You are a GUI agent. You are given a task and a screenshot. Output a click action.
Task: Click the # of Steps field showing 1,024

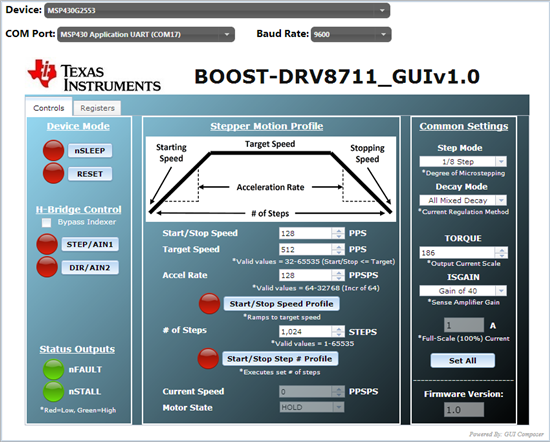tap(306, 331)
